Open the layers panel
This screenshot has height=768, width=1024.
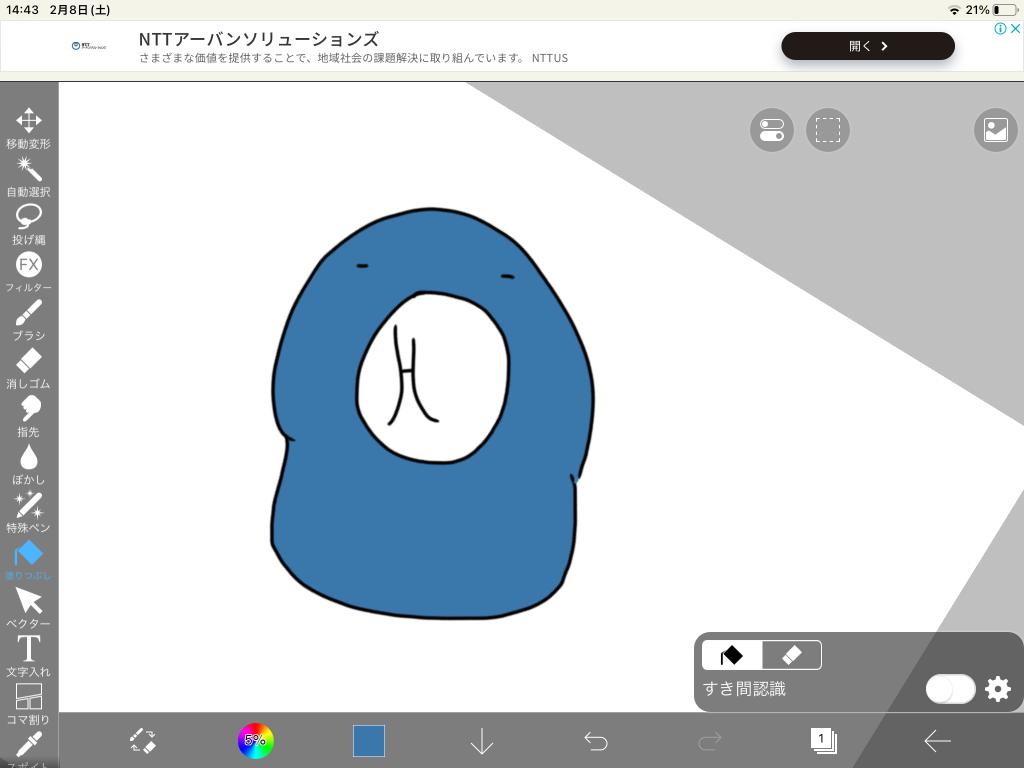click(823, 741)
